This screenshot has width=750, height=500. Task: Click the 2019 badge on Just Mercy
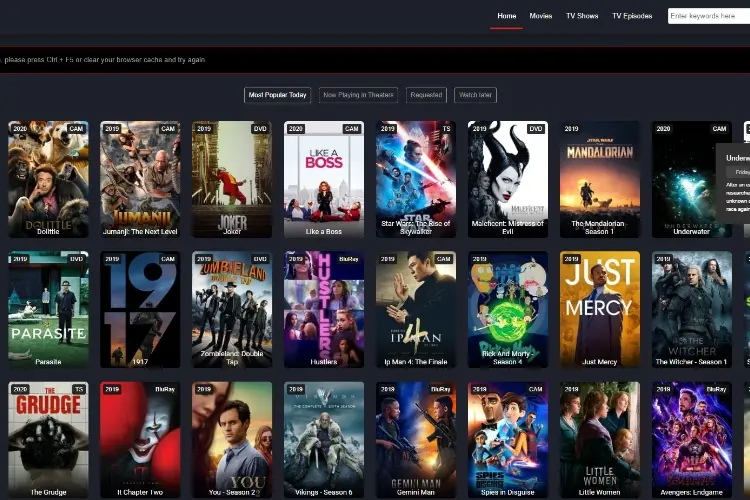pos(571,259)
